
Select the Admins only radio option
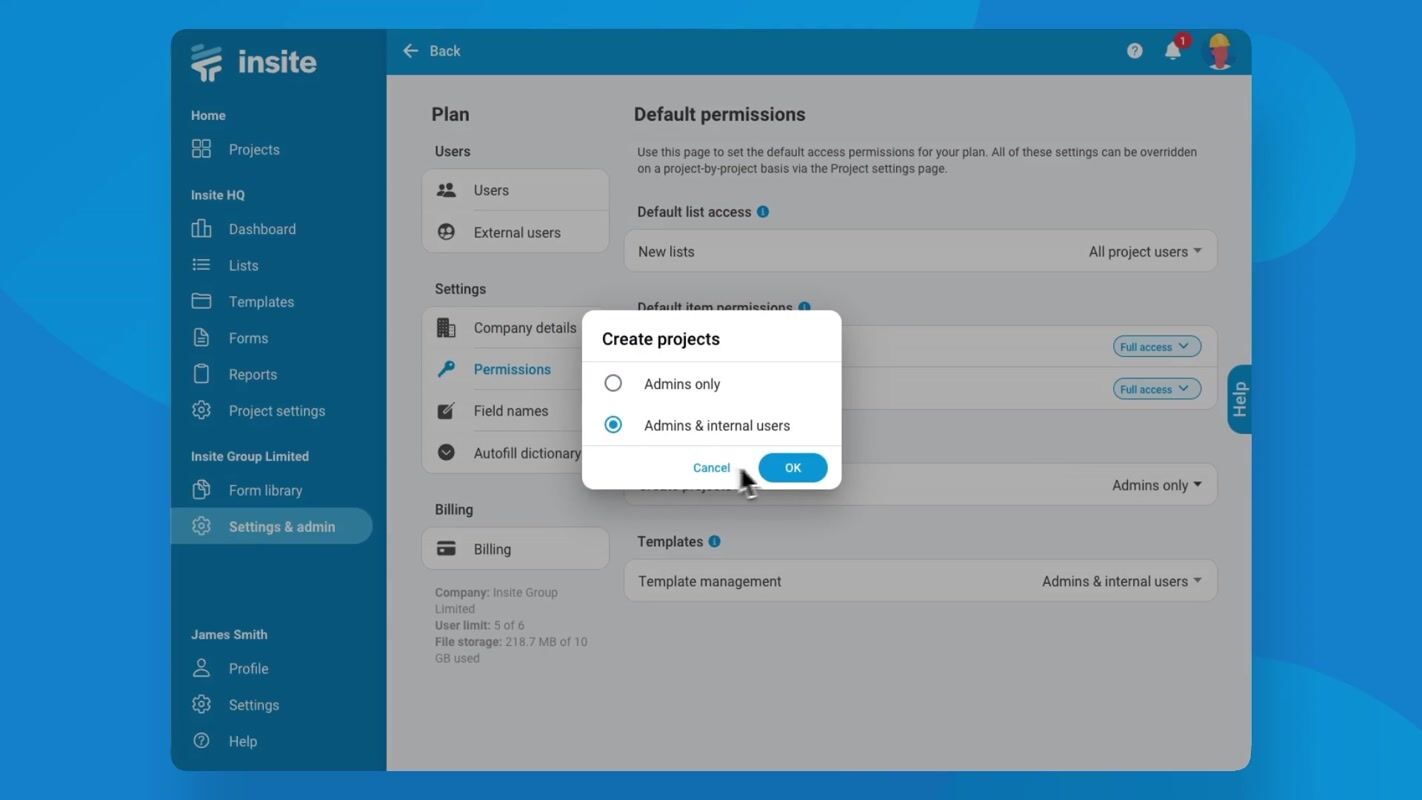613,384
